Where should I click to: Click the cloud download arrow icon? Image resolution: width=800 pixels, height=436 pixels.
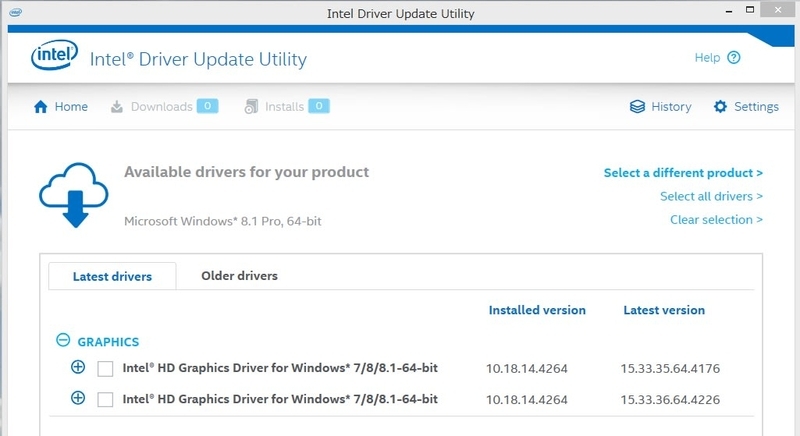74,195
